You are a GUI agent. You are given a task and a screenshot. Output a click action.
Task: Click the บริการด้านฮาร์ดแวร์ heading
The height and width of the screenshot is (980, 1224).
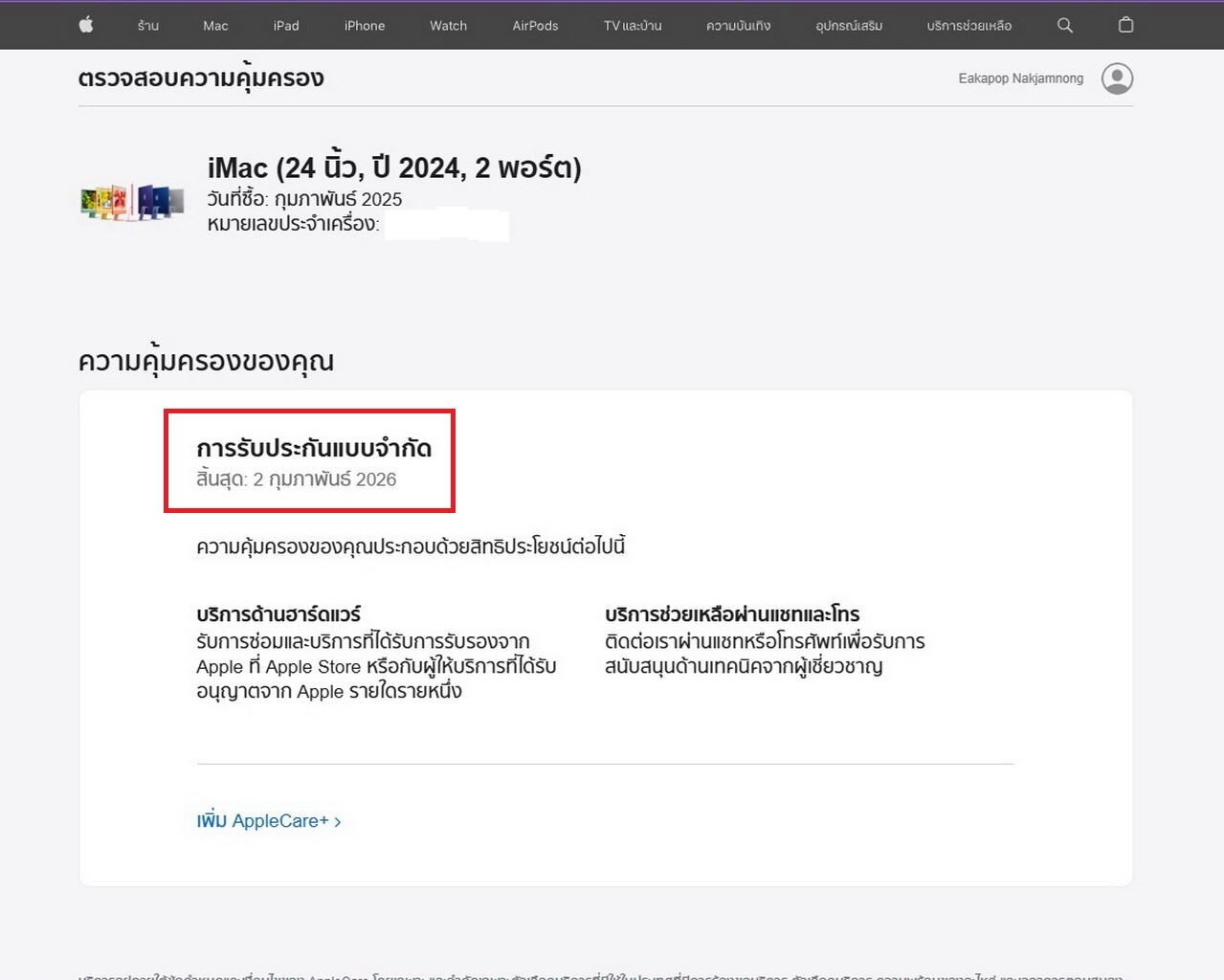[278, 614]
